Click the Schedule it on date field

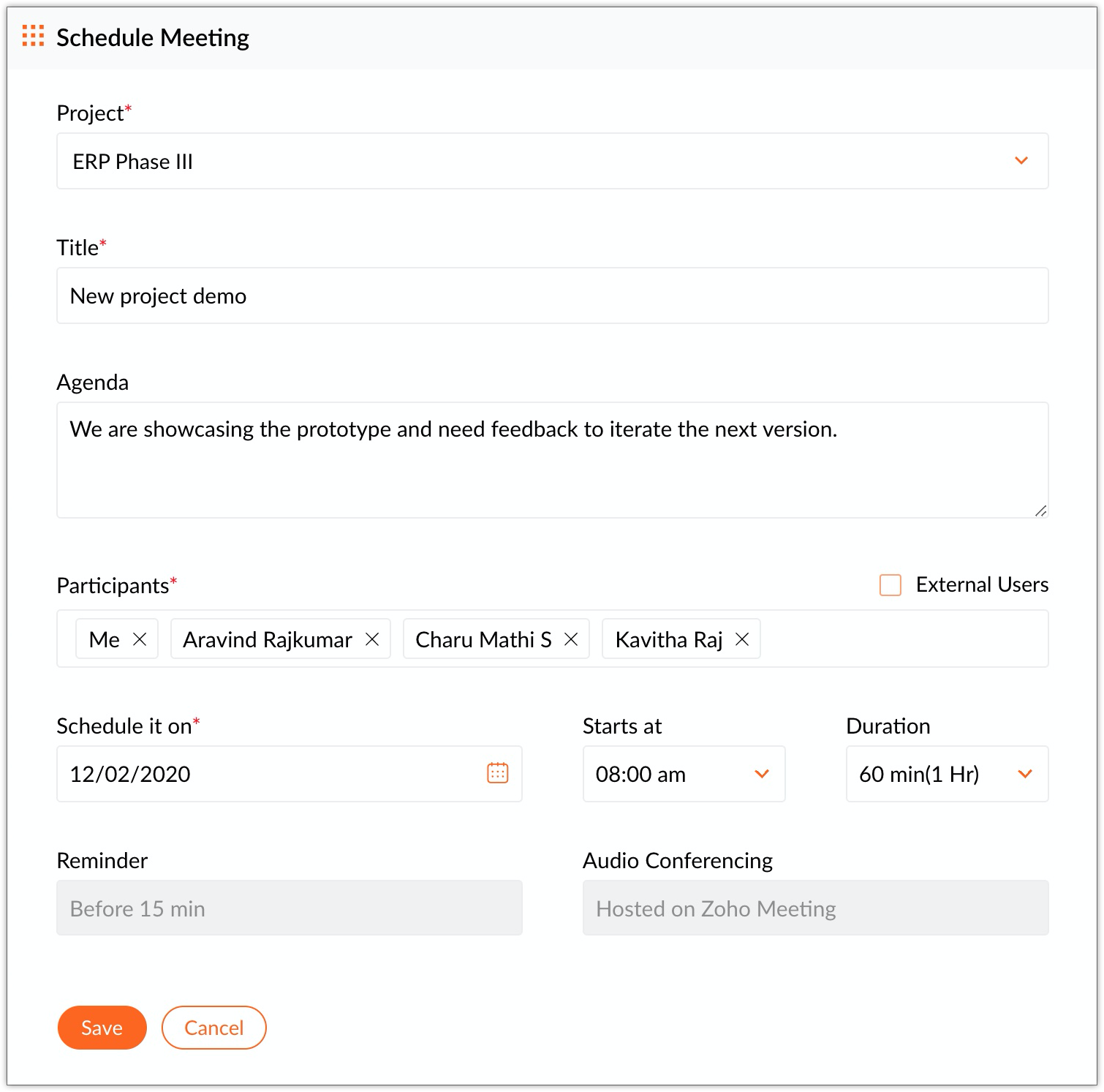271,774
